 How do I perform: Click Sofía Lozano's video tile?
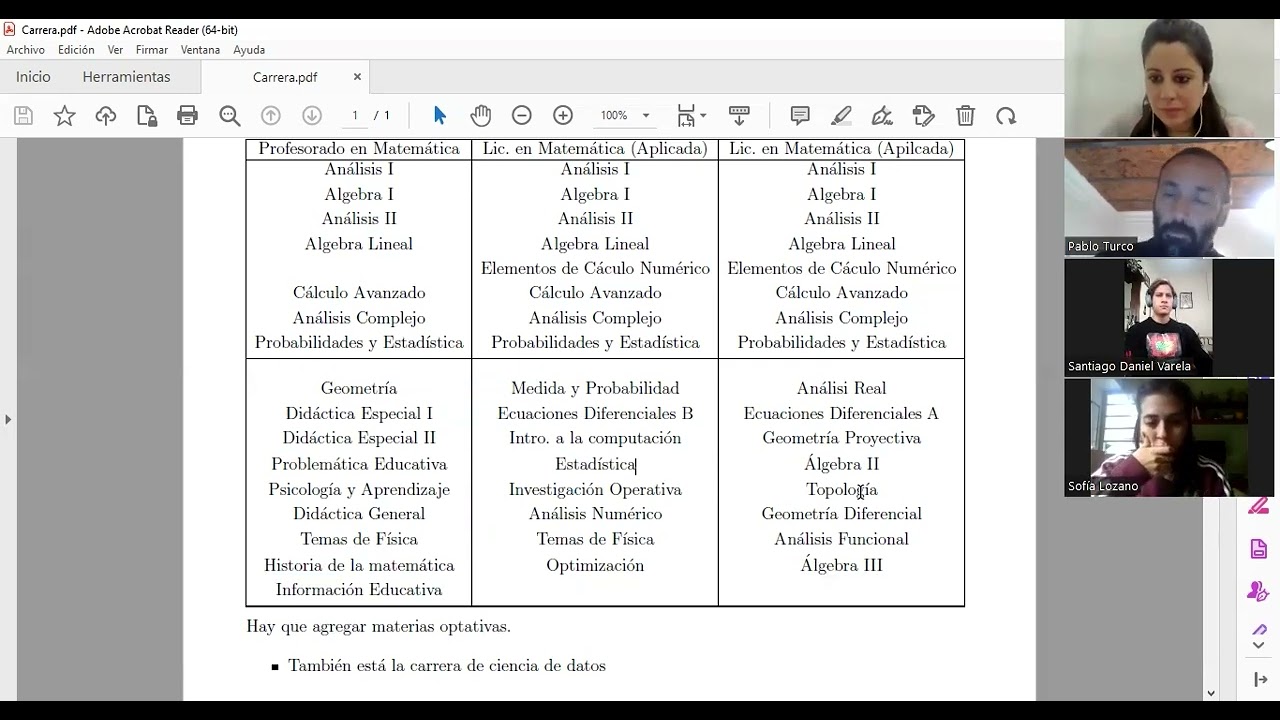(1169, 438)
